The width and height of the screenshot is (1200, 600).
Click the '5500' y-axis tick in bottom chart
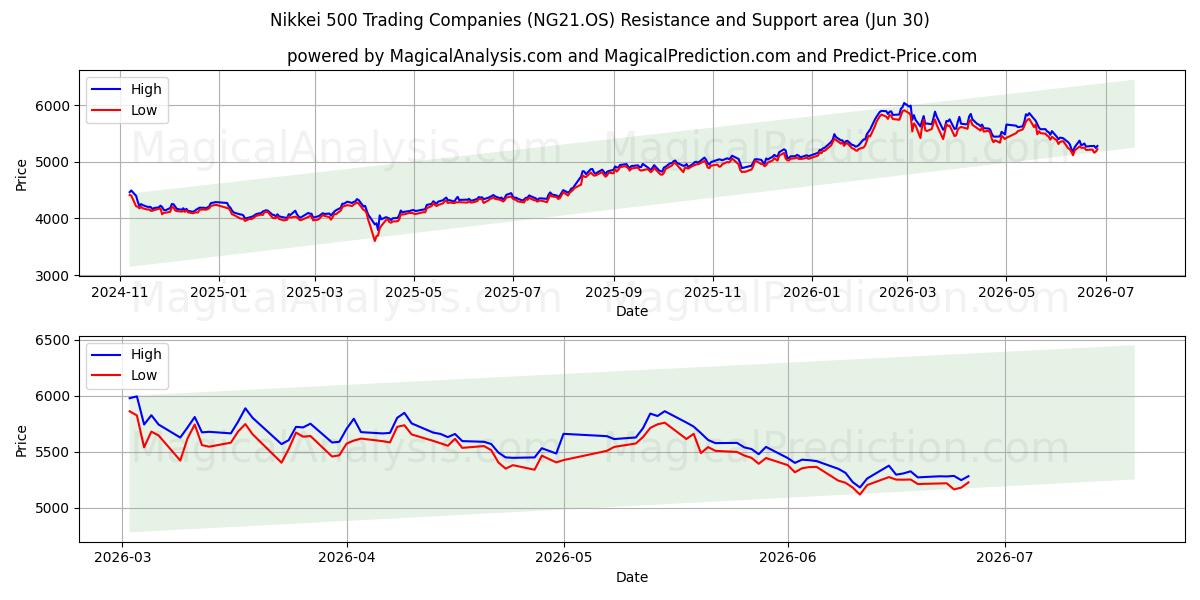[x=53, y=453]
